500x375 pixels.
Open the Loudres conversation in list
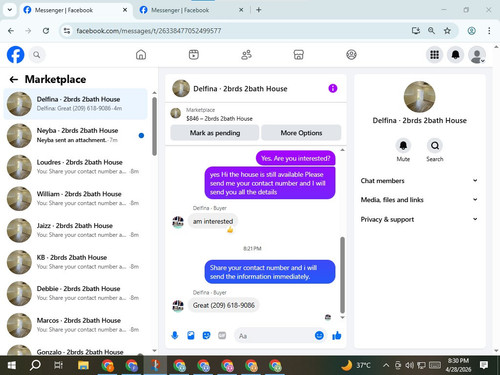coord(75,167)
